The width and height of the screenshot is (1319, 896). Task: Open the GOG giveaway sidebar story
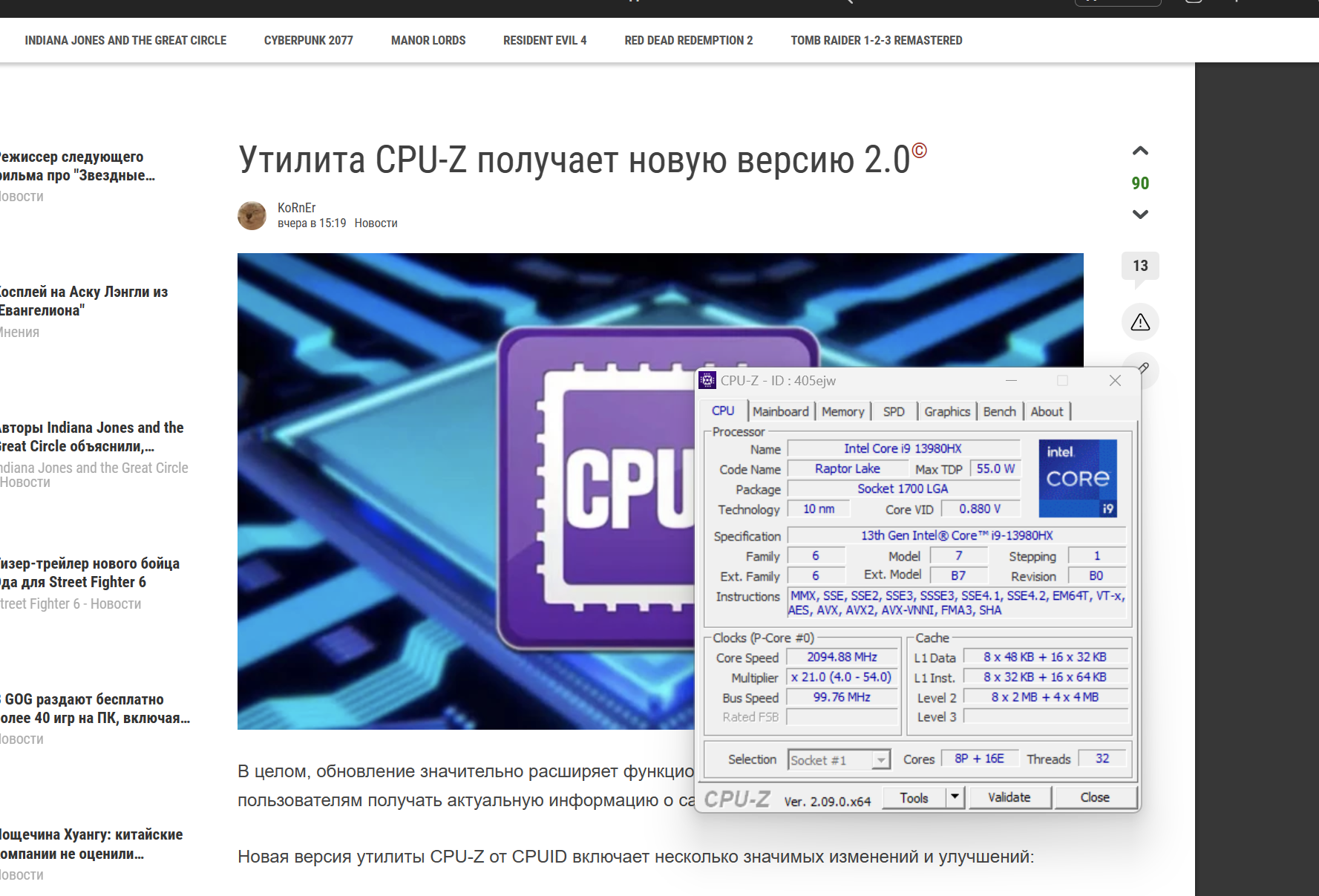(95, 709)
